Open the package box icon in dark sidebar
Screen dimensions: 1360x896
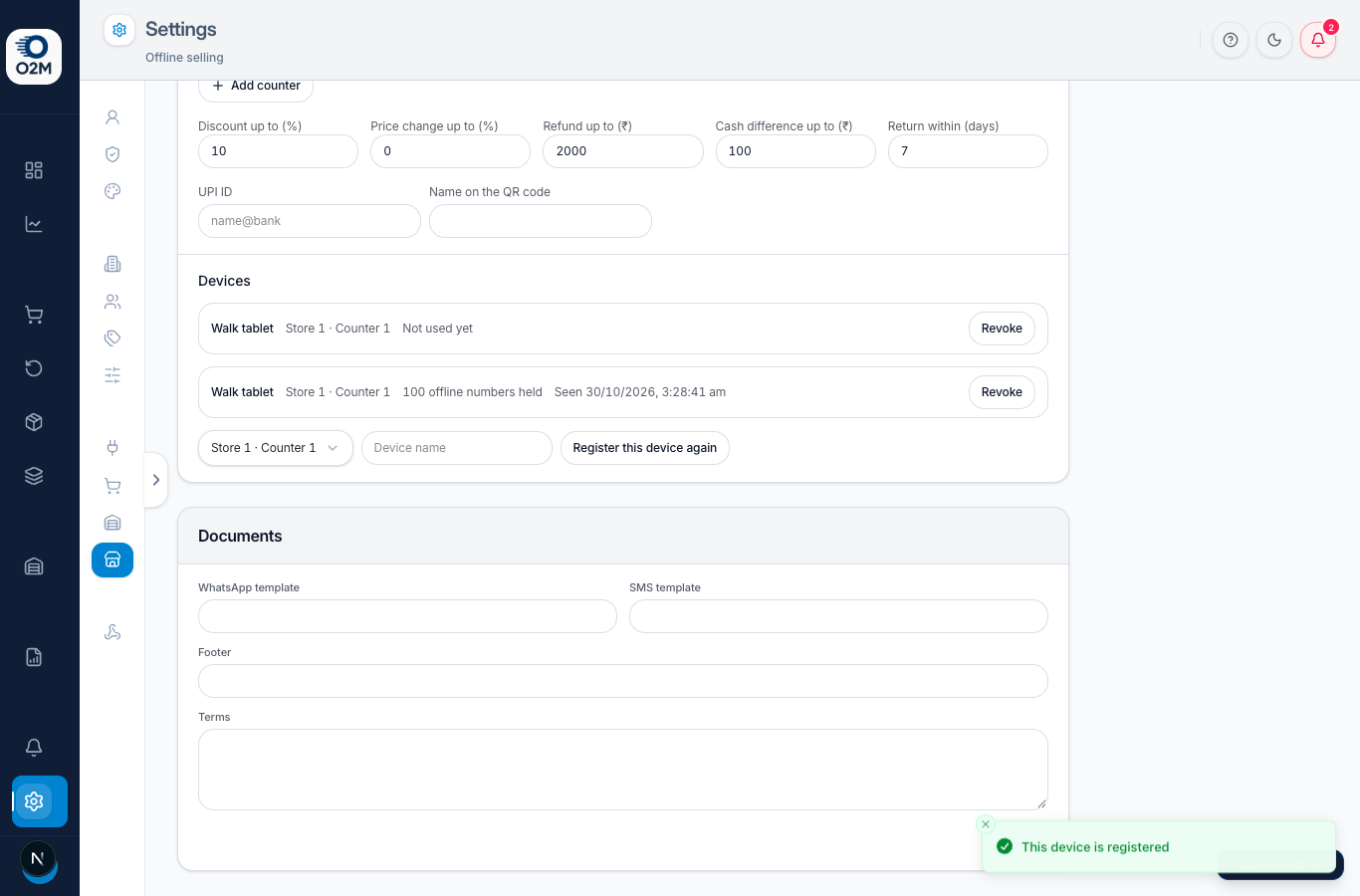tap(34, 422)
